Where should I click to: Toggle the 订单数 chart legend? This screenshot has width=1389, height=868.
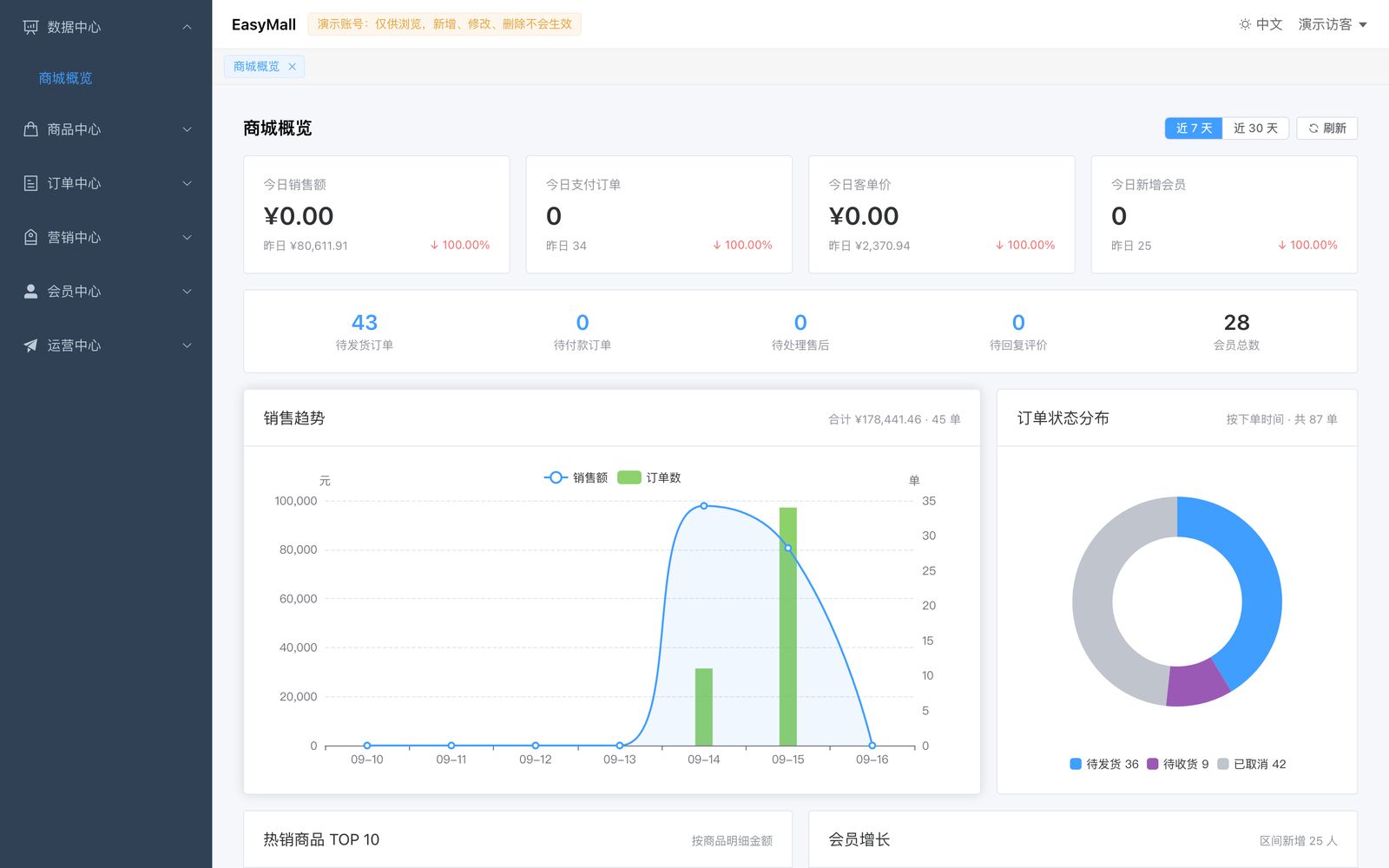648,477
